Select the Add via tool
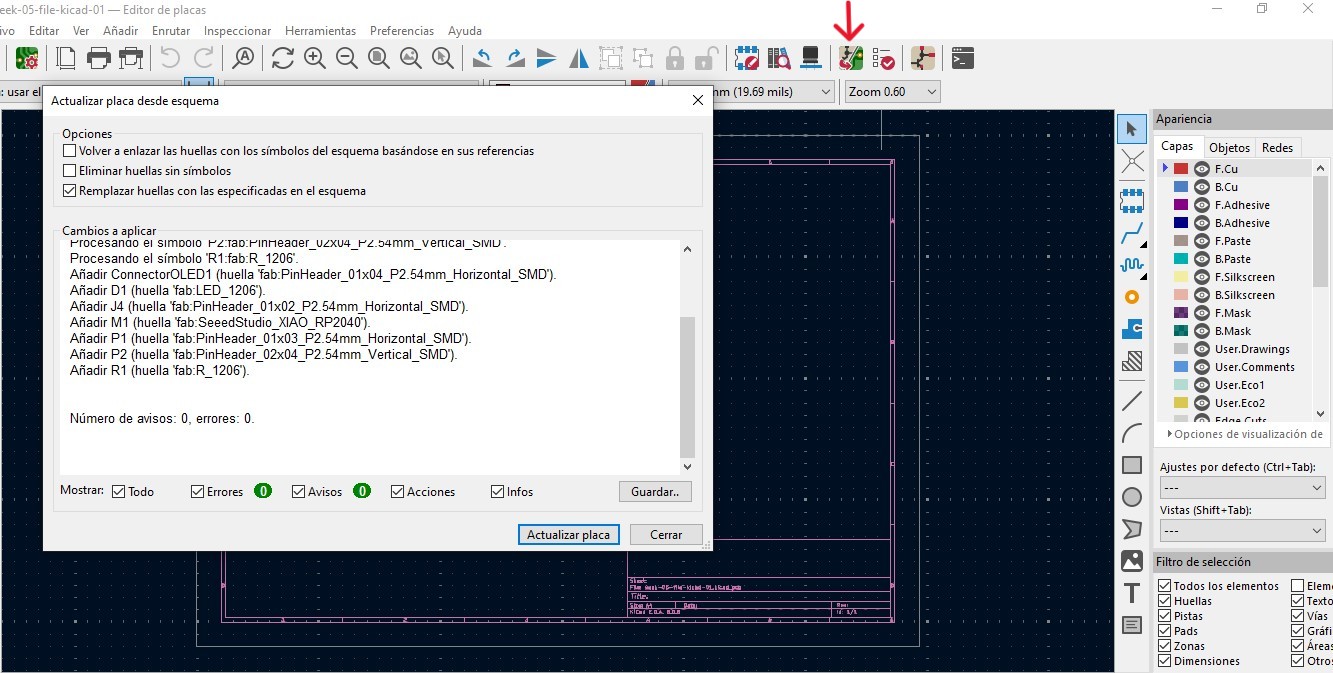This screenshot has width=1333, height=673. point(1132,297)
